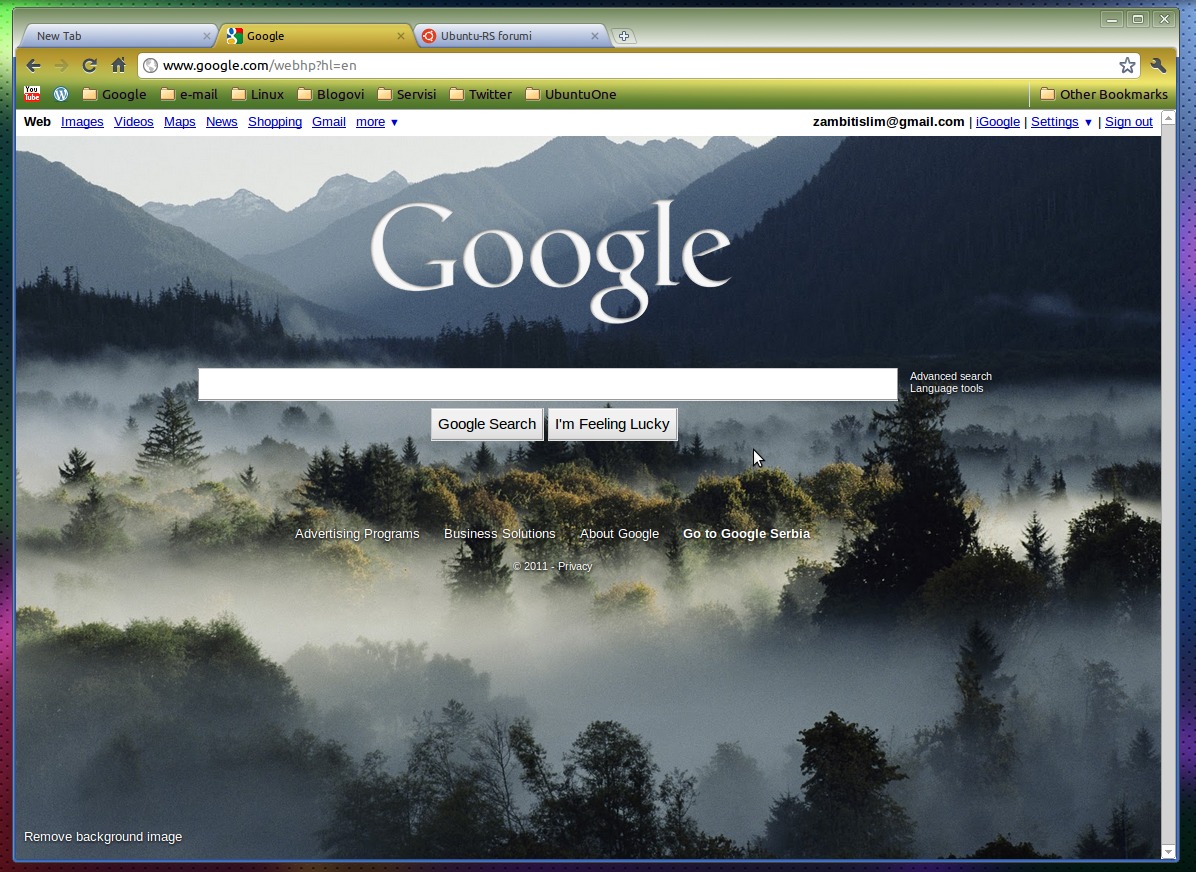Screen dimensions: 1196x872
Task: Maximize the browser window
Action: pos(1137,19)
